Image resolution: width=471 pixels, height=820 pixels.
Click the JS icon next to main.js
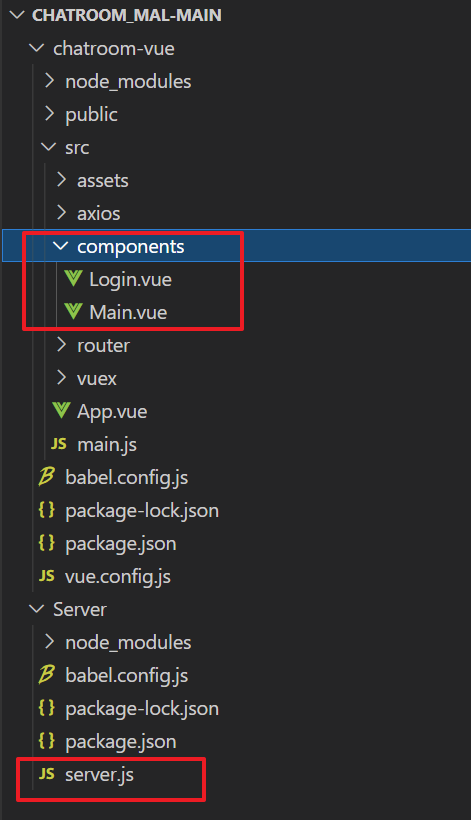(x=59, y=444)
